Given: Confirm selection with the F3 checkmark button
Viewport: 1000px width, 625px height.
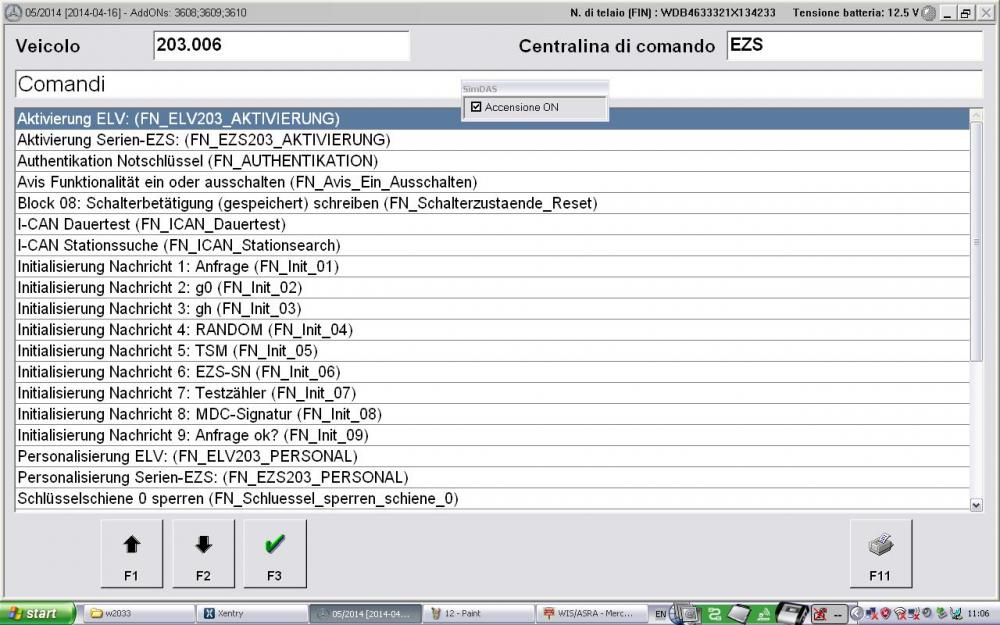Looking at the screenshot, I should [275, 553].
